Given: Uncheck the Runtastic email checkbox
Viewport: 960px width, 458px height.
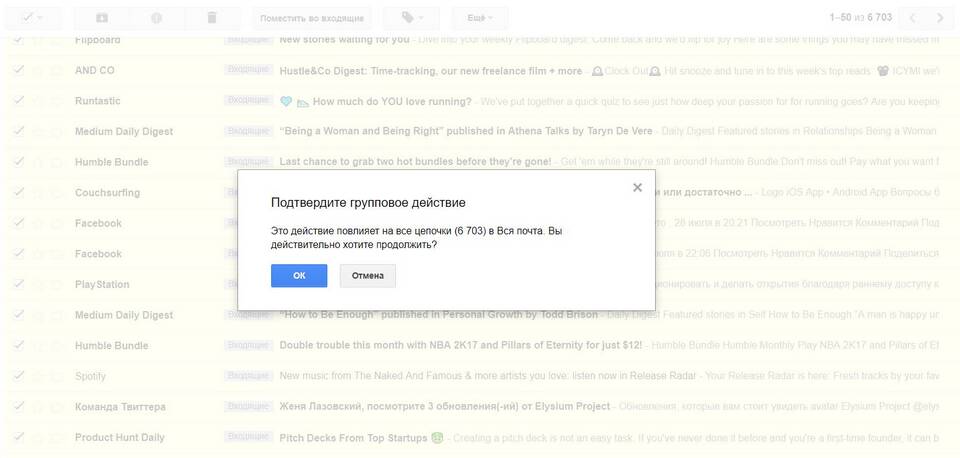Looking at the screenshot, I should coord(19,100).
